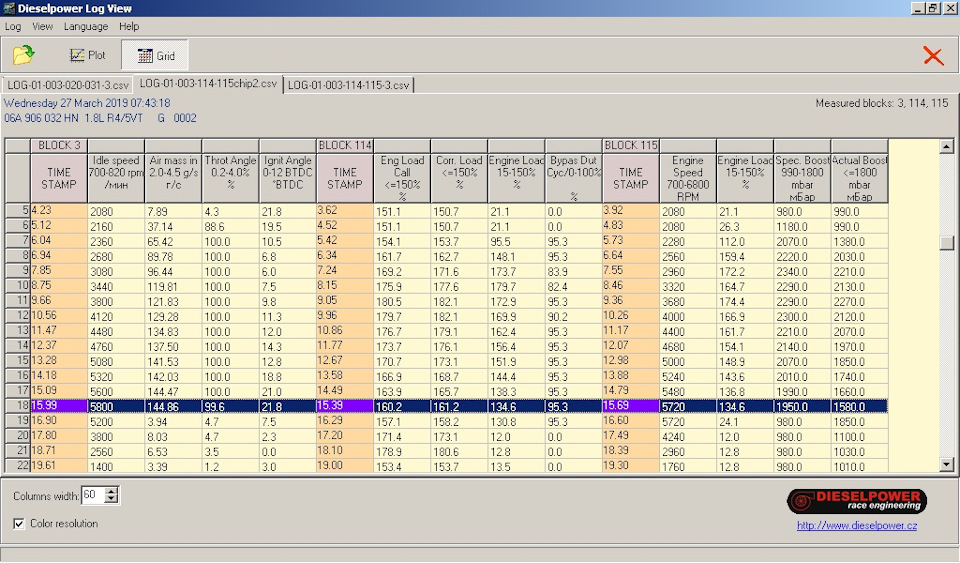Click time stamp cell 10.26
Screen dimensions: 960x563
pos(631,316)
